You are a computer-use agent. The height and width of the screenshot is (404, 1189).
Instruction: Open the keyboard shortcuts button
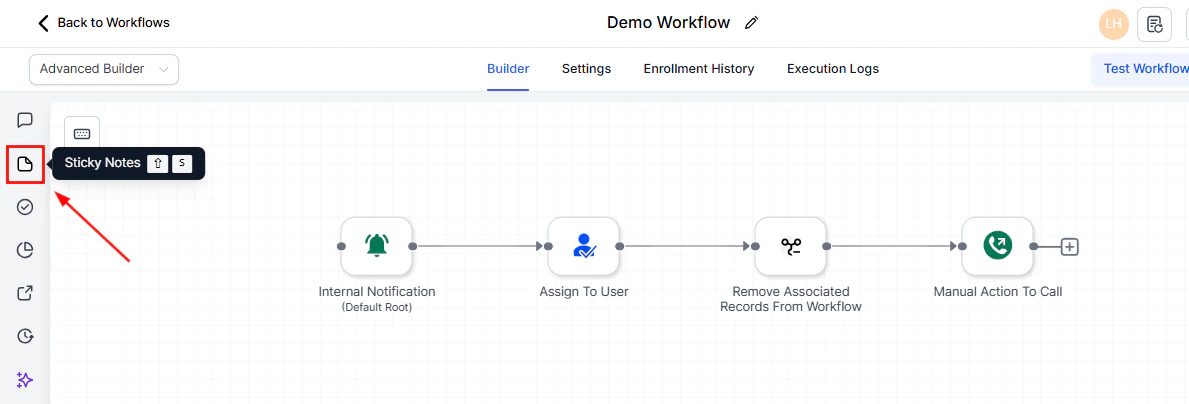[82, 134]
